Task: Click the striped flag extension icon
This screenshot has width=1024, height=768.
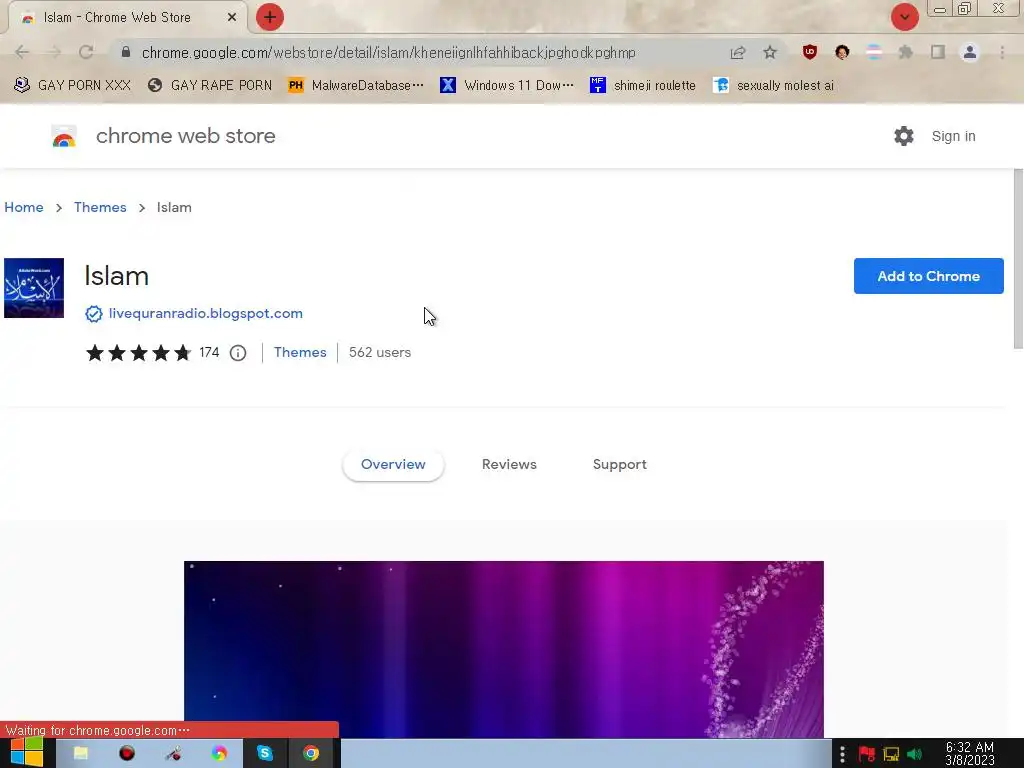Action: click(x=874, y=52)
